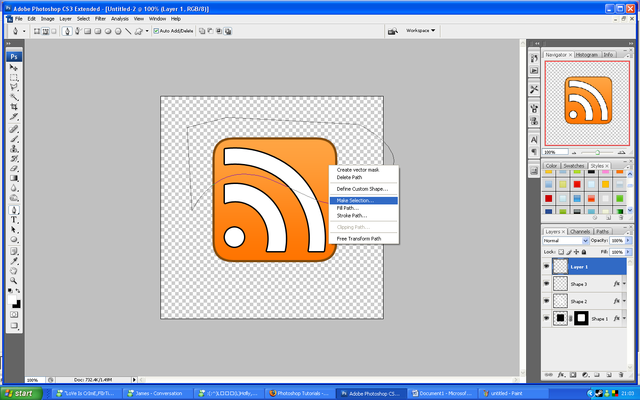Switch to the Channels tab
The width and height of the screenshot is (640, 400).
580,231
